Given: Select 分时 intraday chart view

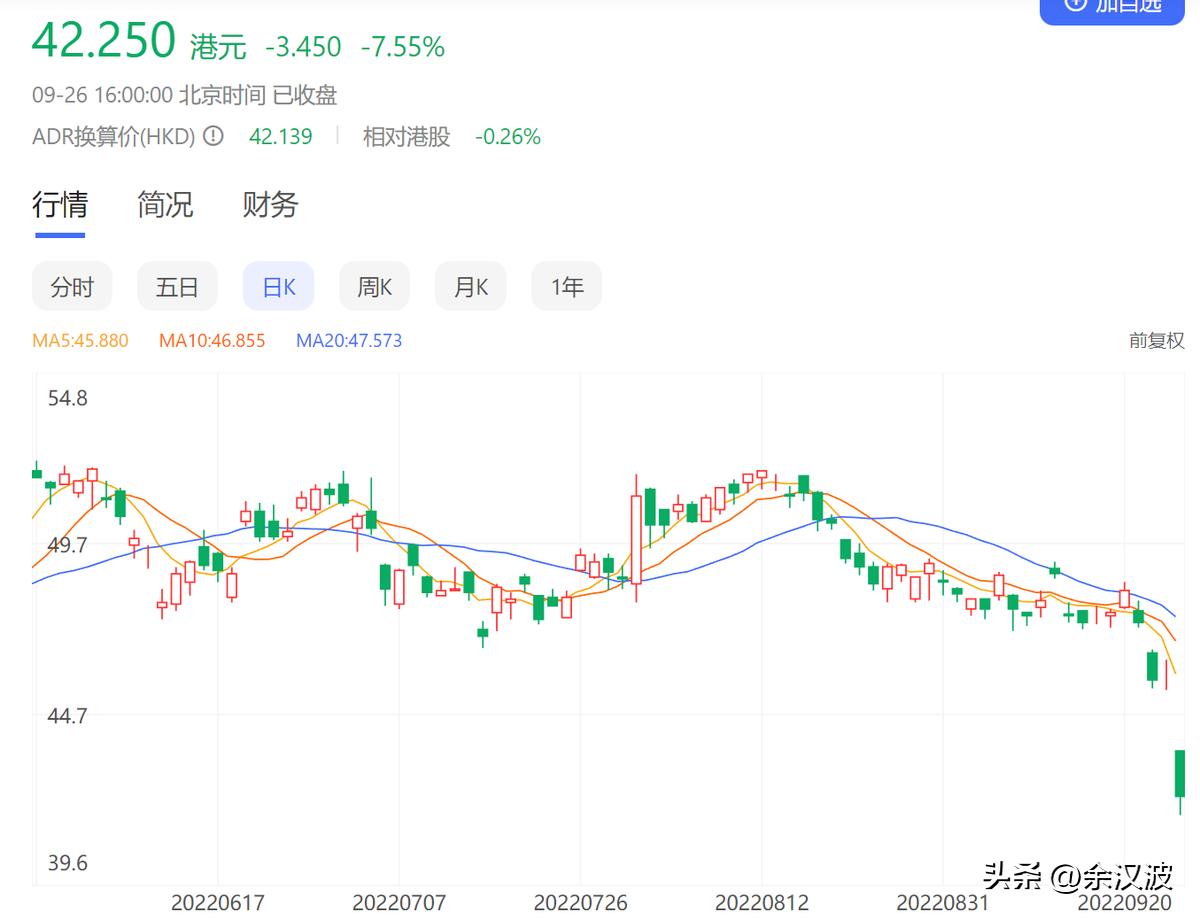Looking at the screenshot, I should pyautogui.click(x=71, y=286).
